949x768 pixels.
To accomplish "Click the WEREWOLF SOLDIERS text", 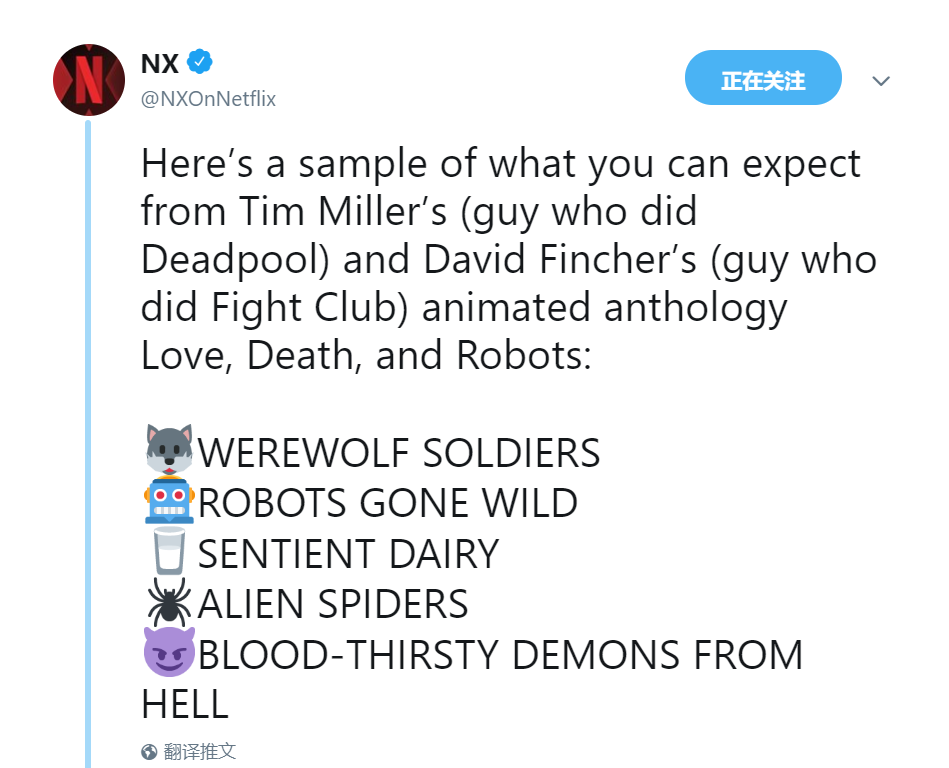I will pyautogui.click(x=399, y=453).
